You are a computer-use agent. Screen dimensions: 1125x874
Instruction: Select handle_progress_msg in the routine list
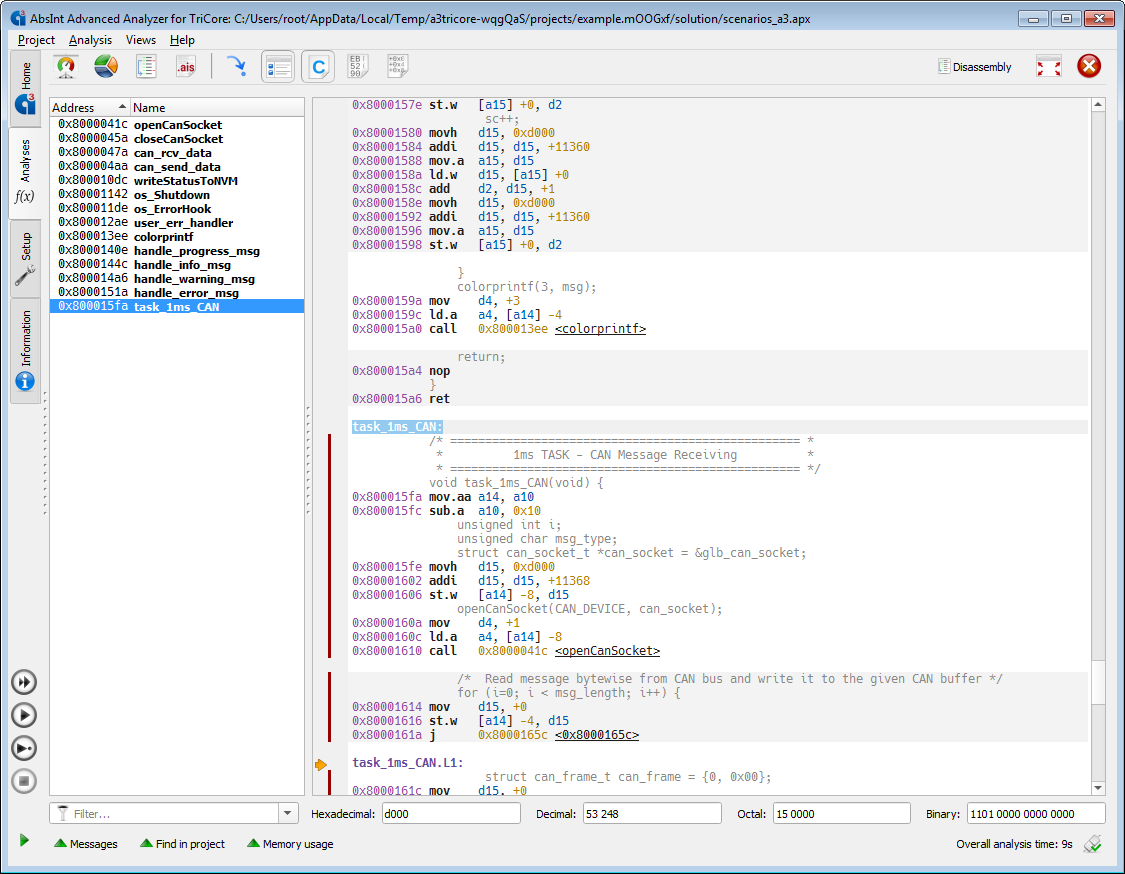point(177,250)
